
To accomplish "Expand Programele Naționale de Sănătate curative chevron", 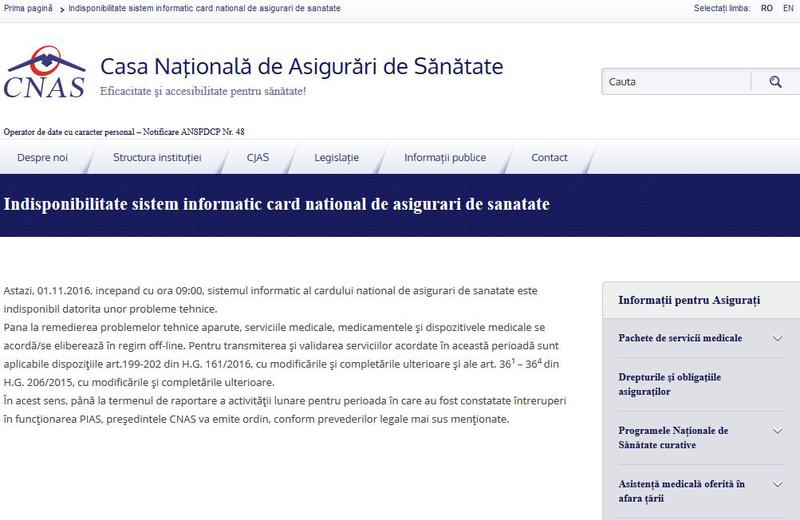I will click(777, 431).
